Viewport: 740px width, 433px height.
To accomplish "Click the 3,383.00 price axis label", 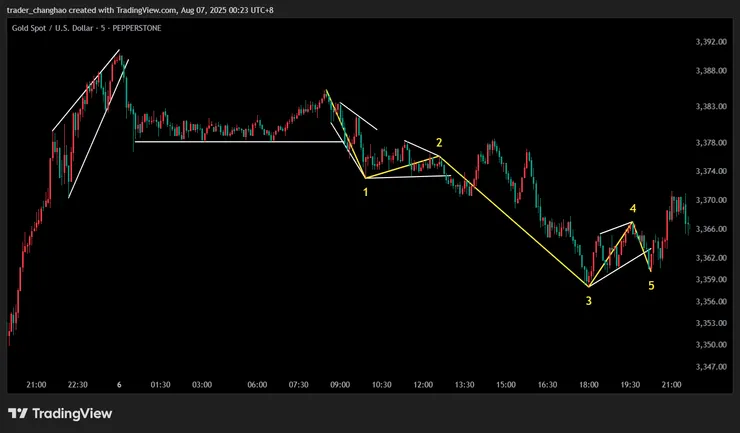I will [711, 107].
